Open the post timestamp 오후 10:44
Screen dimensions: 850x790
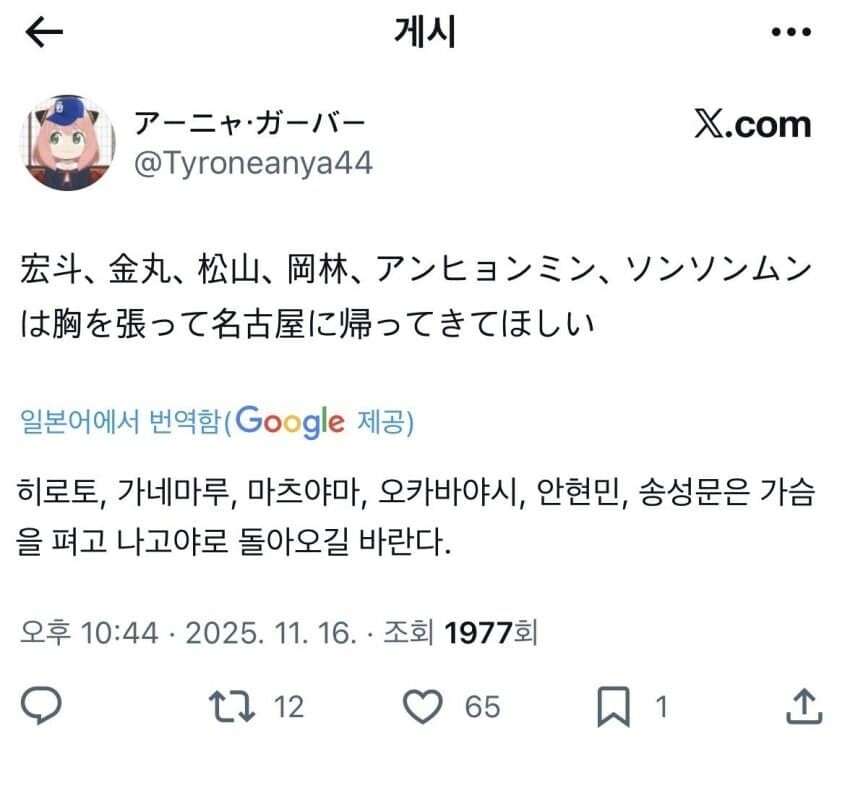[89, 632]
